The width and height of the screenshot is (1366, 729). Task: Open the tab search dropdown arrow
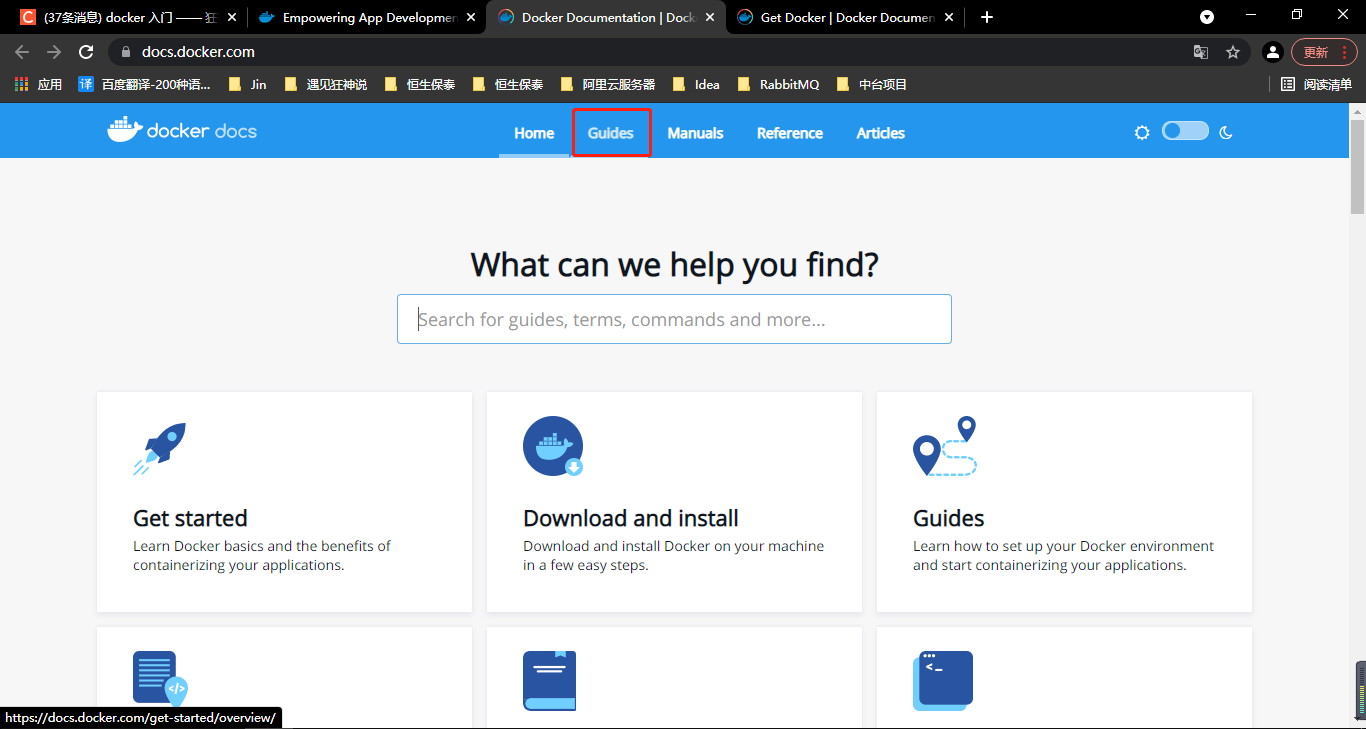[1207, 17]
